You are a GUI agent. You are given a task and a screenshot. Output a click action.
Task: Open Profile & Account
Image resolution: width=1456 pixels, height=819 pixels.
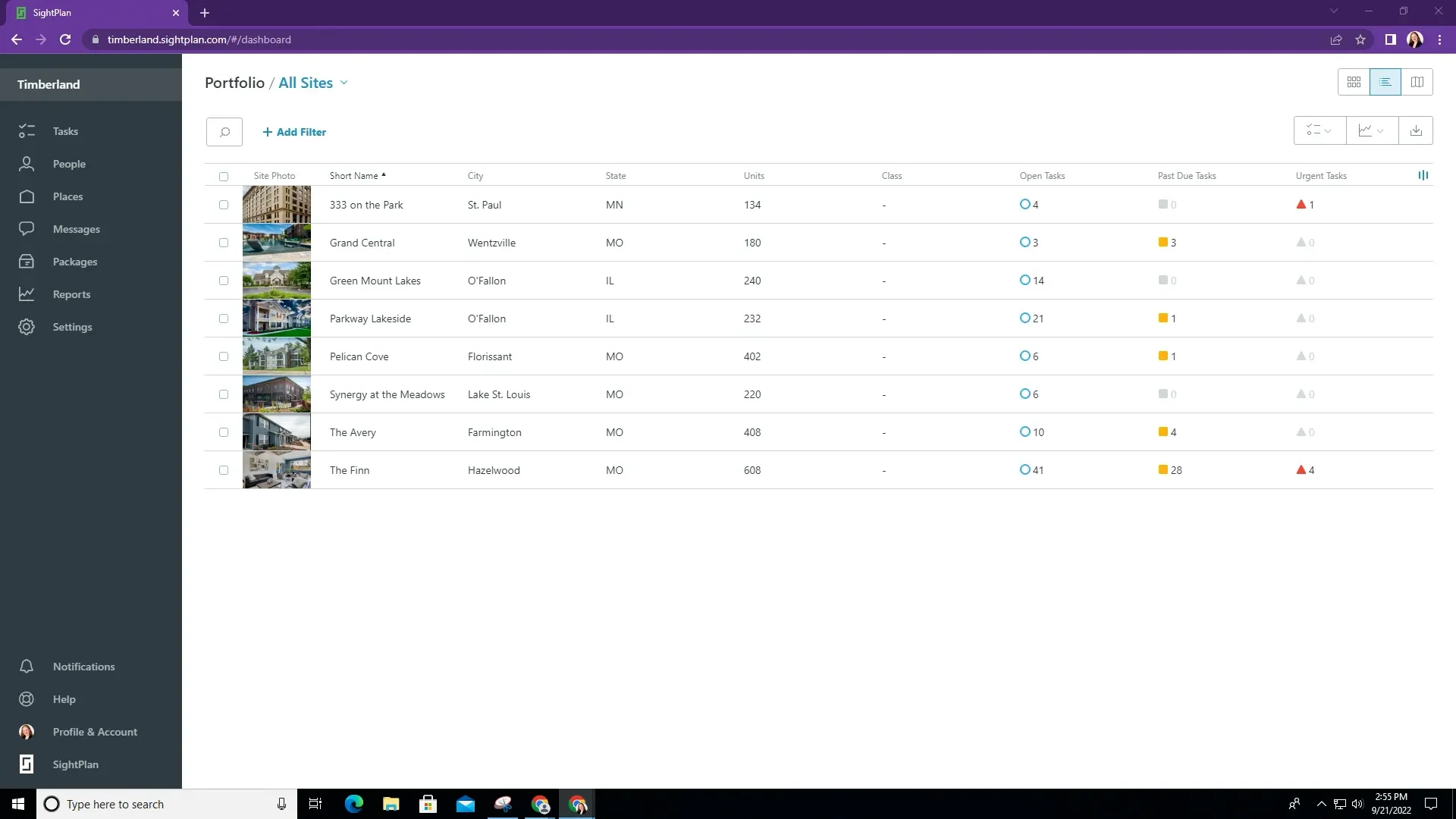(95, 732)
